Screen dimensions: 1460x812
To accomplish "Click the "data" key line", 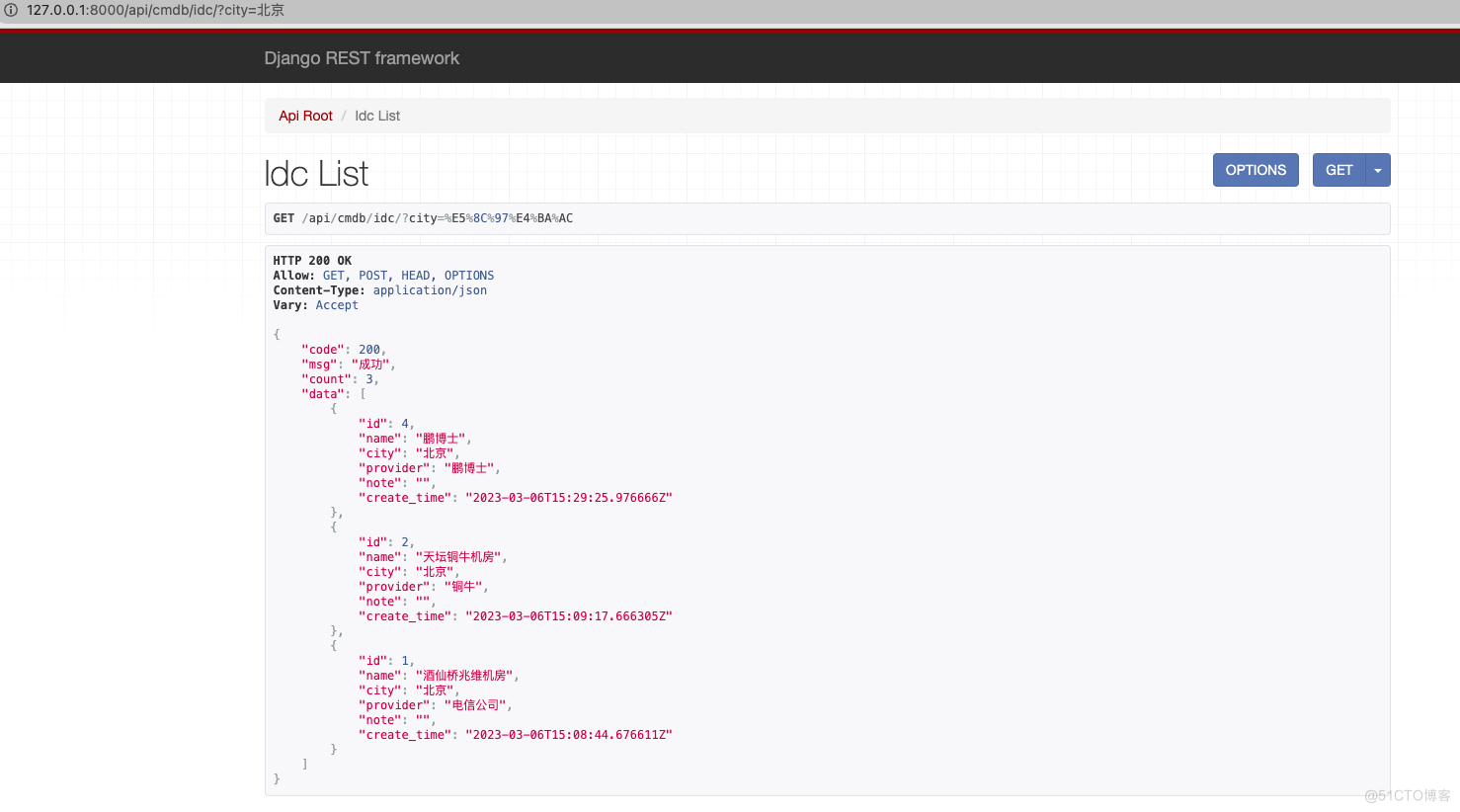I will pos(334,394).
